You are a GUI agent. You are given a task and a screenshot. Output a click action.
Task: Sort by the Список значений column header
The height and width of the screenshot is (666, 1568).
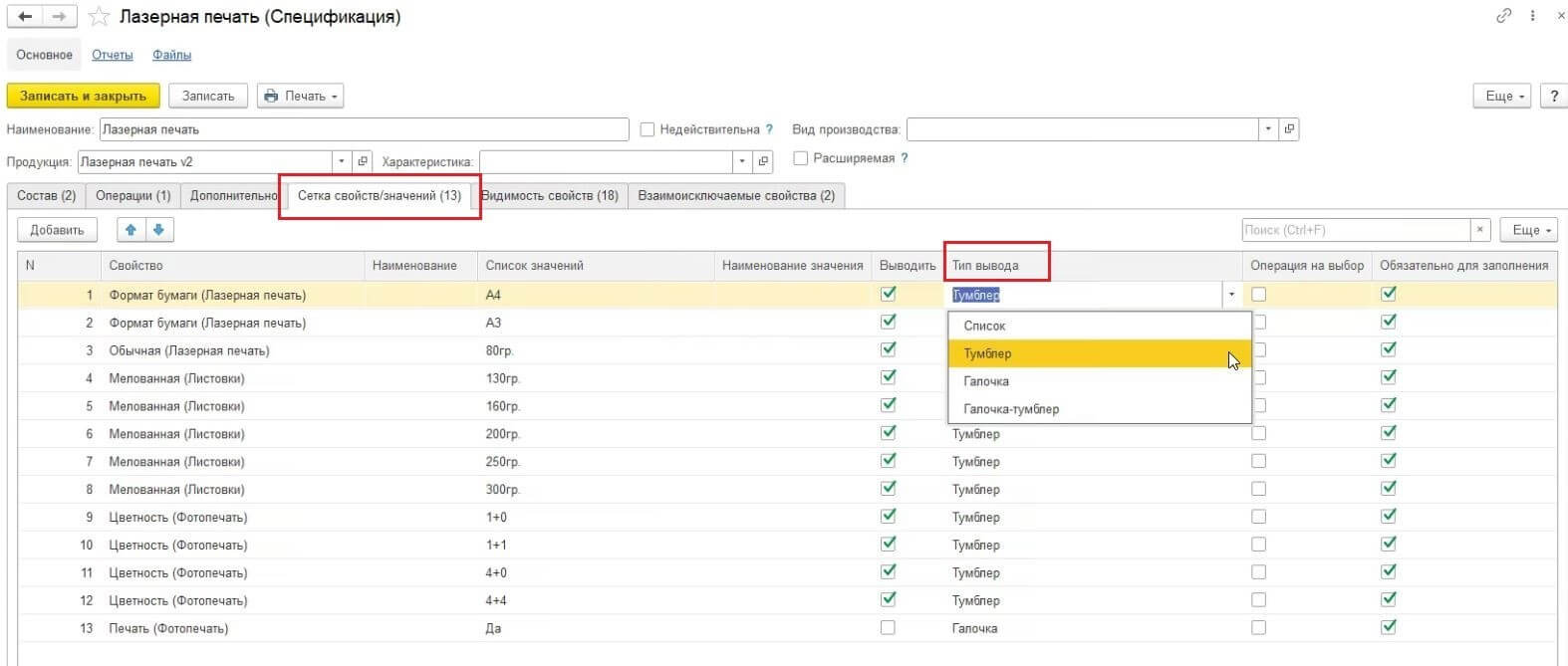click(x=596, y=266)
